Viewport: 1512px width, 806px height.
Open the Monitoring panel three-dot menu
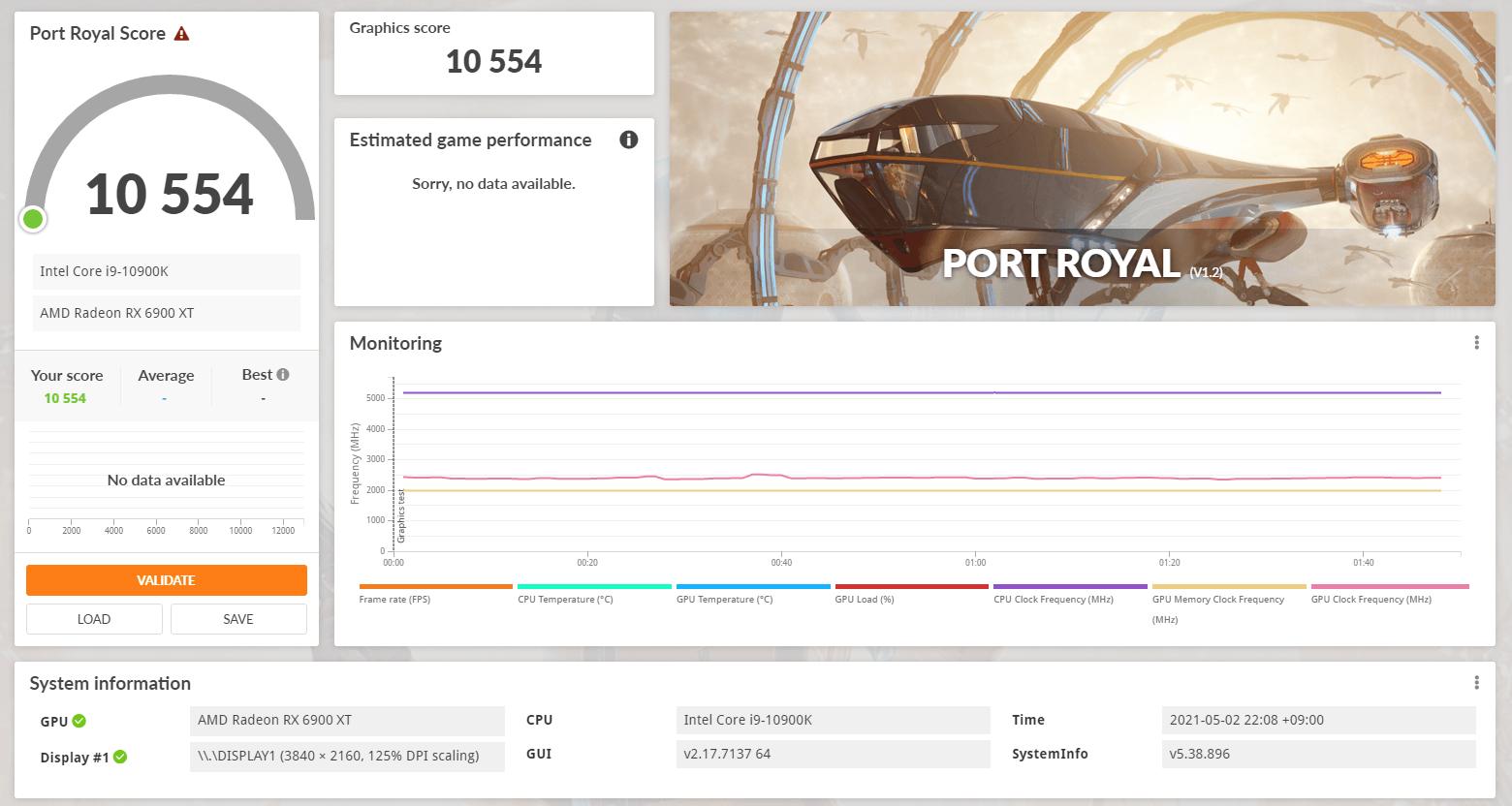point(1476,343)
